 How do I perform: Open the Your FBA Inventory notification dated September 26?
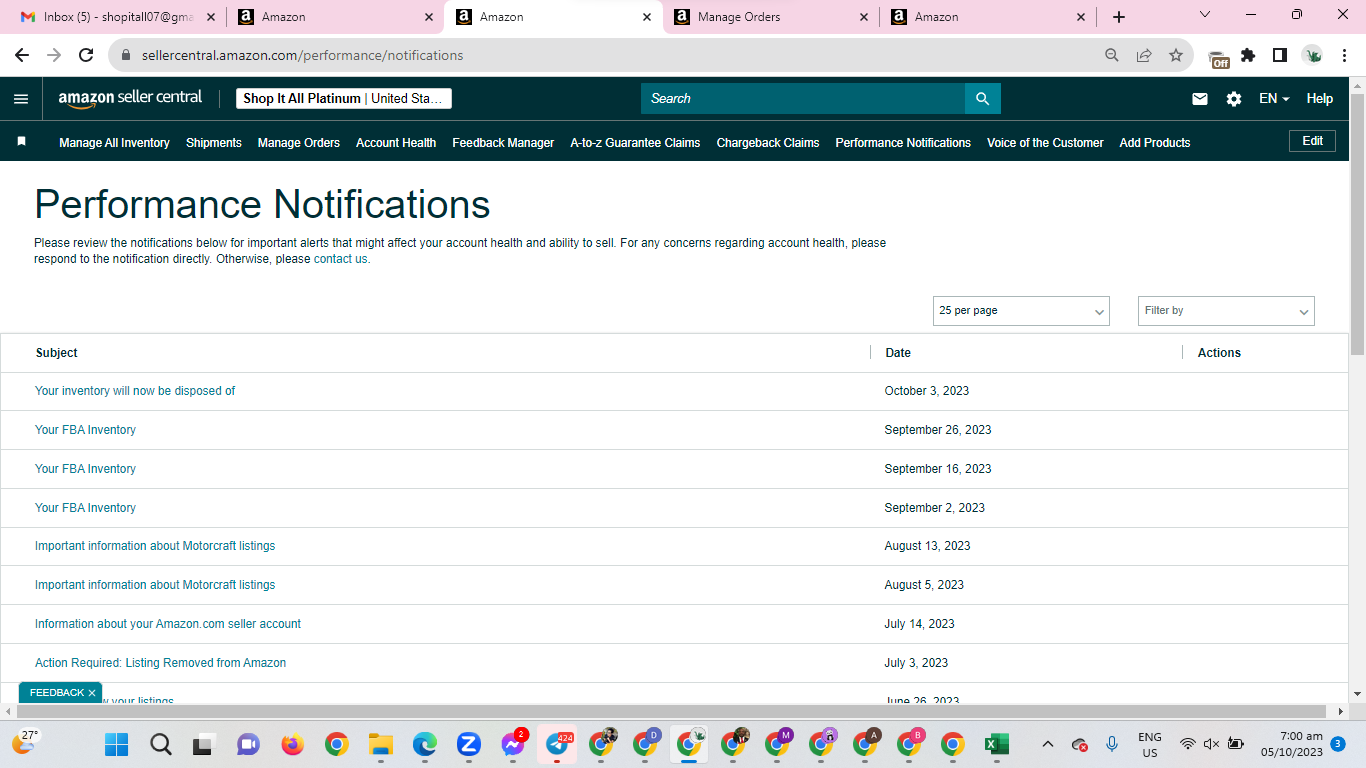tap(85, 430)
